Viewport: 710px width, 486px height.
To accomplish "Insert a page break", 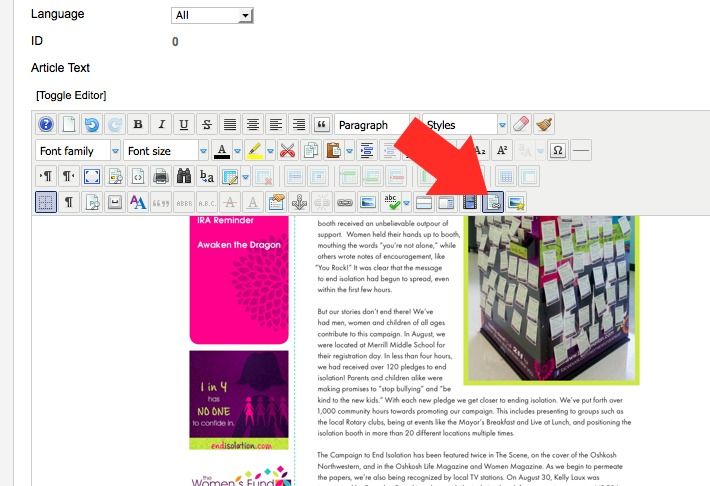I will click(x=446, y=202).
